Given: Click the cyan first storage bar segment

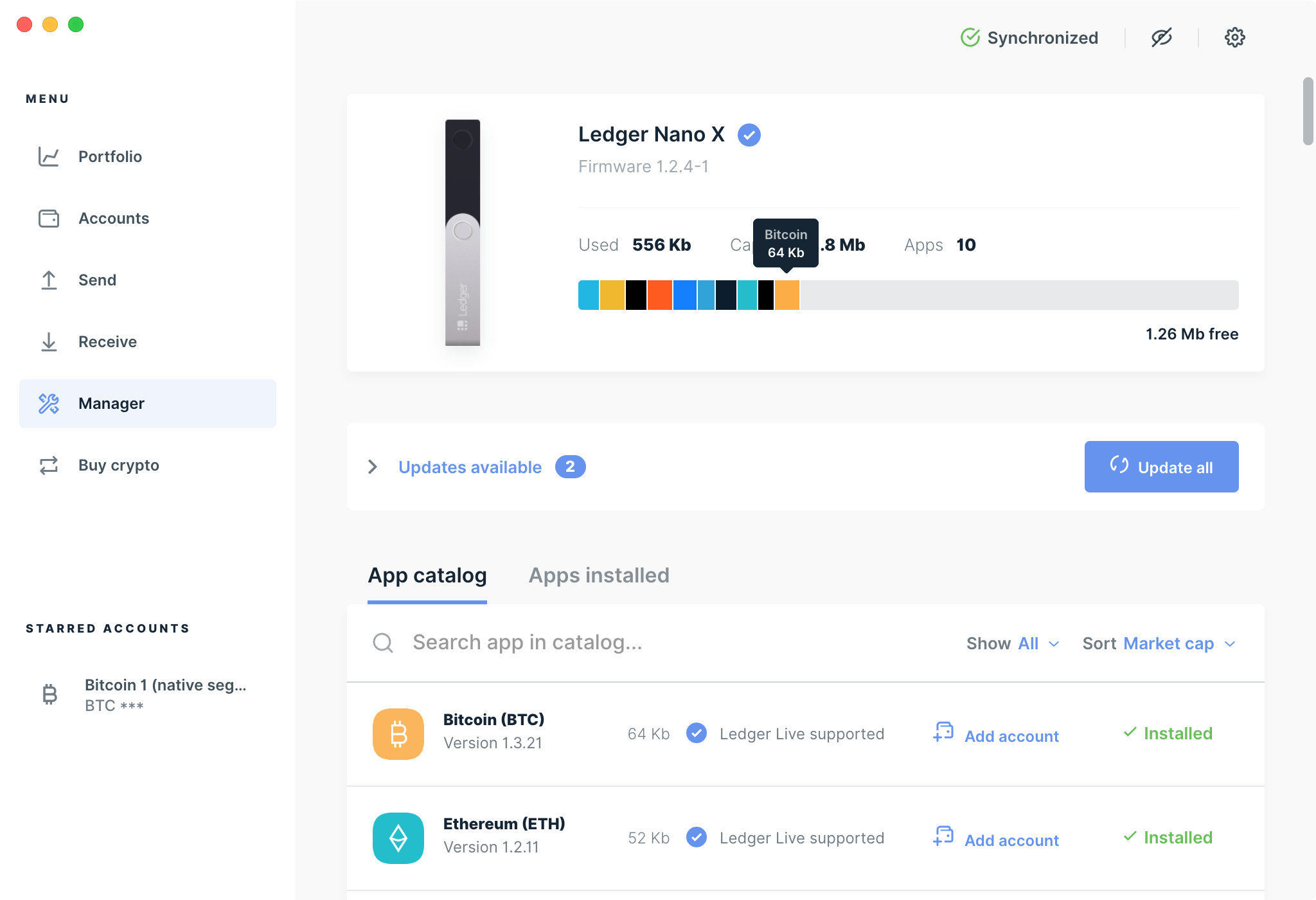Looking at the screenshot, I should (589, 295).
